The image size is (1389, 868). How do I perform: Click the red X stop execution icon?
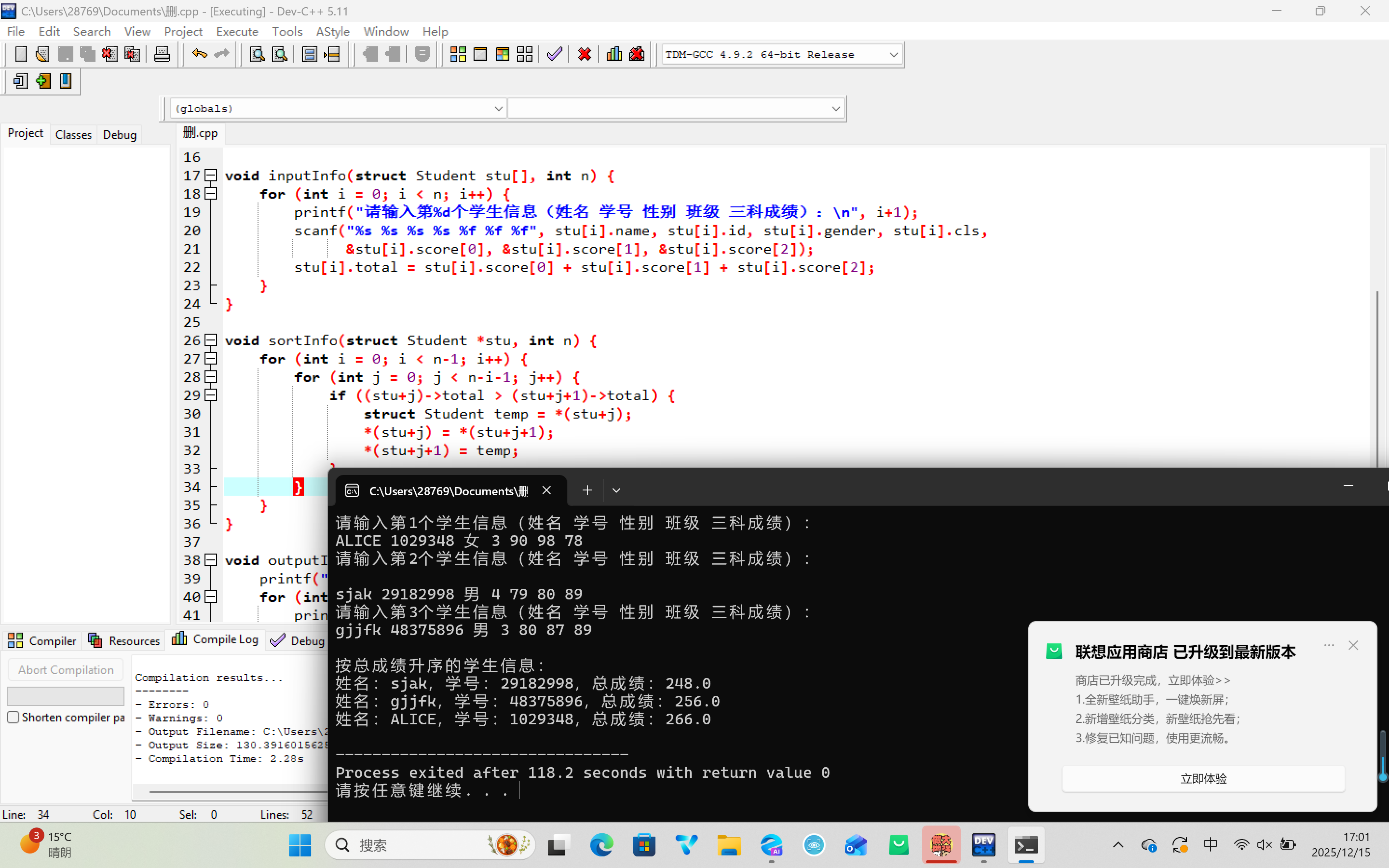coord(585,54)
